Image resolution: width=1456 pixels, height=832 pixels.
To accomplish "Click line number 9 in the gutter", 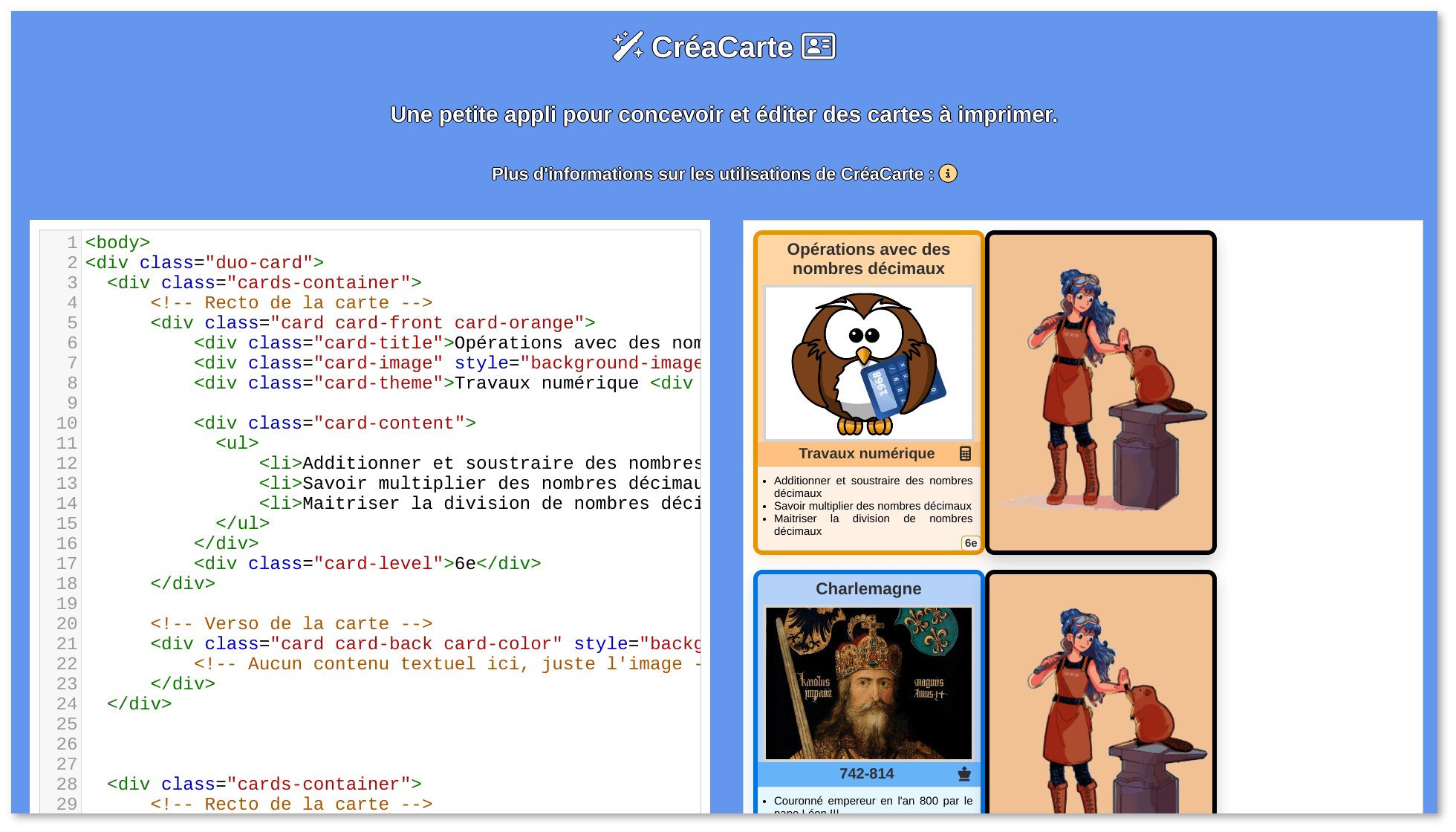I will (x=71, y=403).
